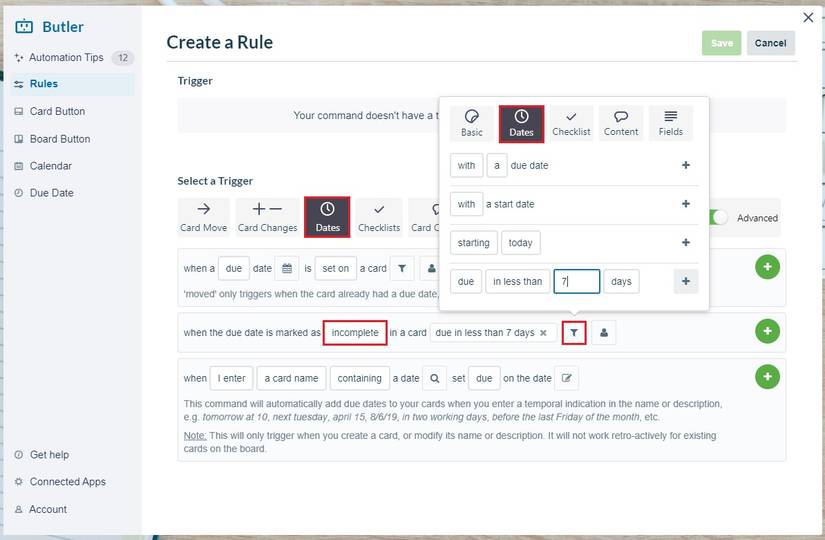Select the Card Move trigger tab
This screenshot has height=540, width=825.
click(x=204, y=217)
